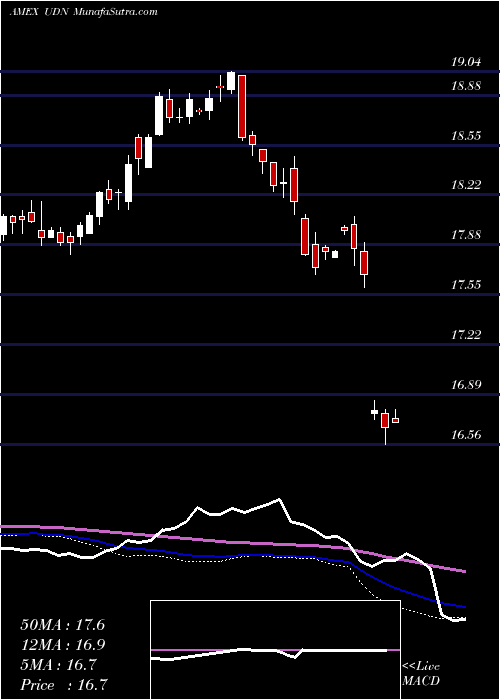Click the 12MA : 16.9 readout
Viewport: 500px width, 700px height.
pyautogui.click(x=62, y=645)
